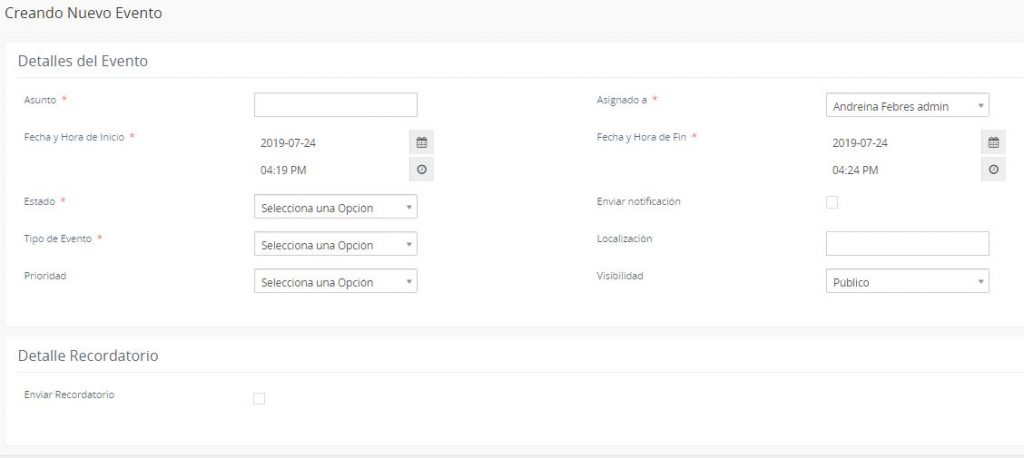Click into the Asunto text field
This screenshot has height=458, width=1024.
[335, 105]
